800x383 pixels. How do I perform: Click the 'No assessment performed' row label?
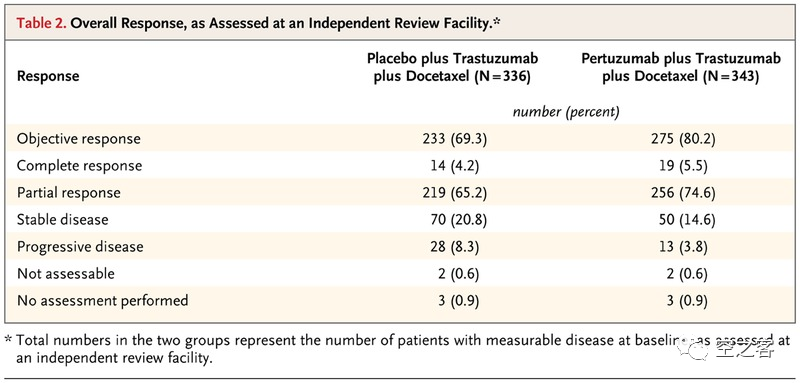(103, 300)
